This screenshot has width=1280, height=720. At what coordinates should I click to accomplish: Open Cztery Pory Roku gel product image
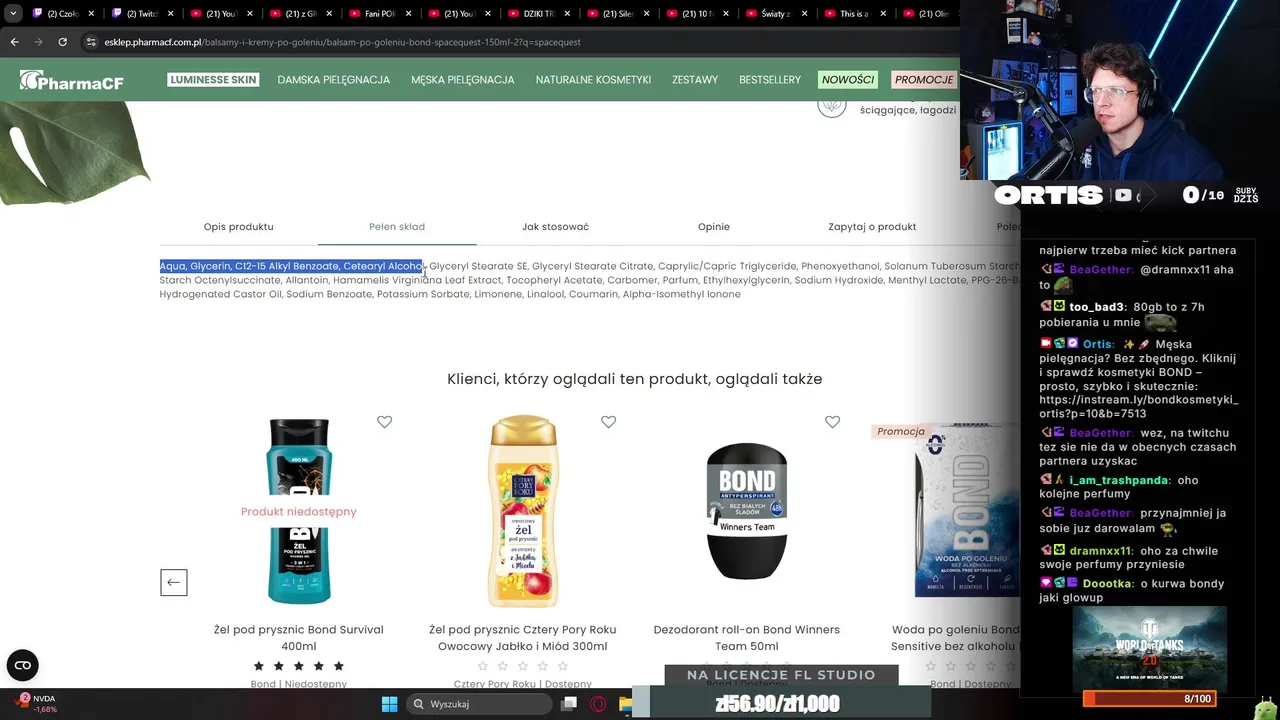[x=523, y=511]
